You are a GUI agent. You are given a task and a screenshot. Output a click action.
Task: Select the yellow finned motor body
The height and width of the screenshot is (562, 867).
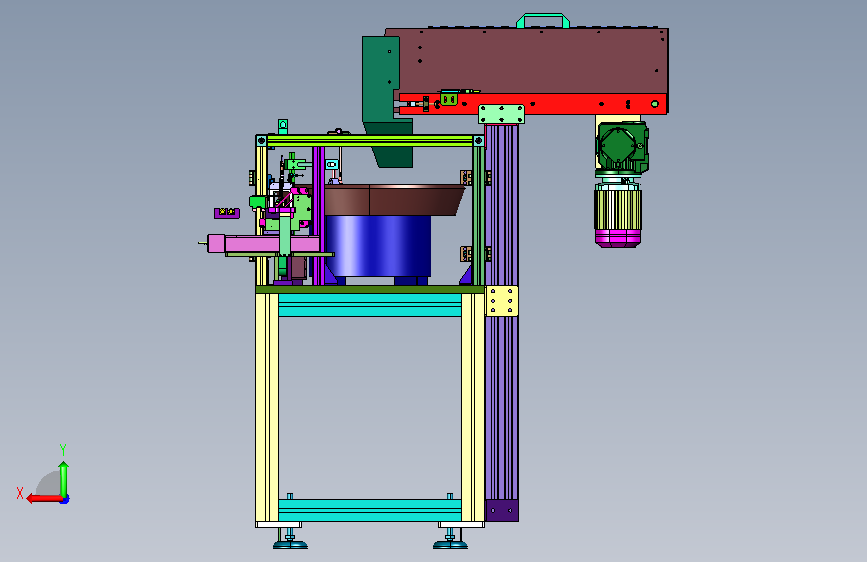618,209
